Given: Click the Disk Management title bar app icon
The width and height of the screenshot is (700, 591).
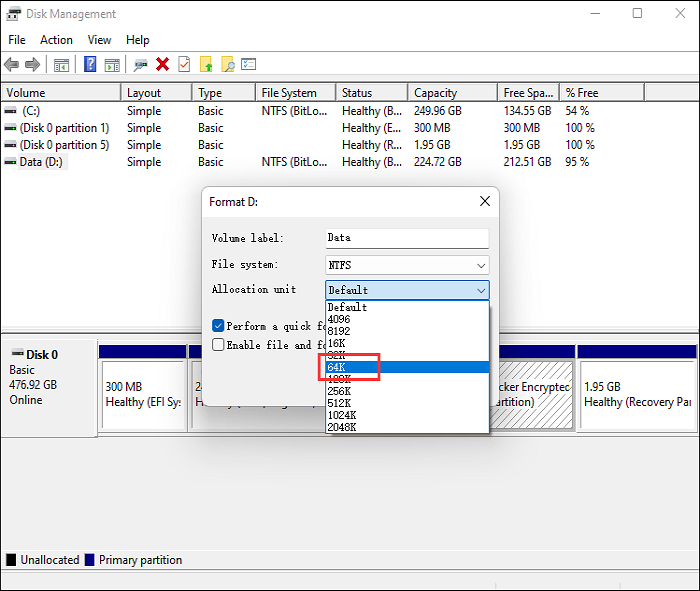Looking at the screenshot, I should [13, 14].
